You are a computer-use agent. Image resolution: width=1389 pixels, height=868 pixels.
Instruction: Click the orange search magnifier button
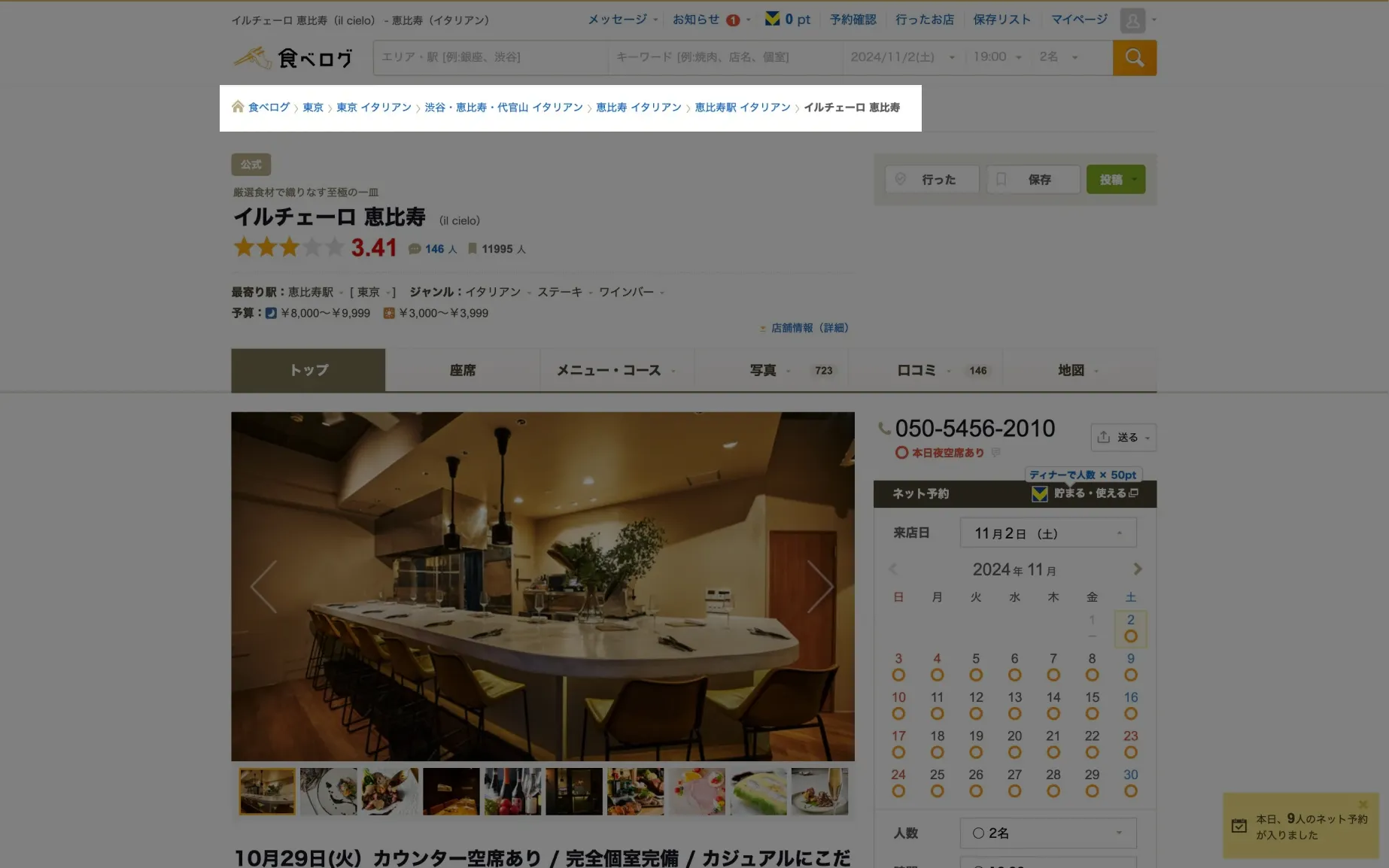tap(1134, 58)
